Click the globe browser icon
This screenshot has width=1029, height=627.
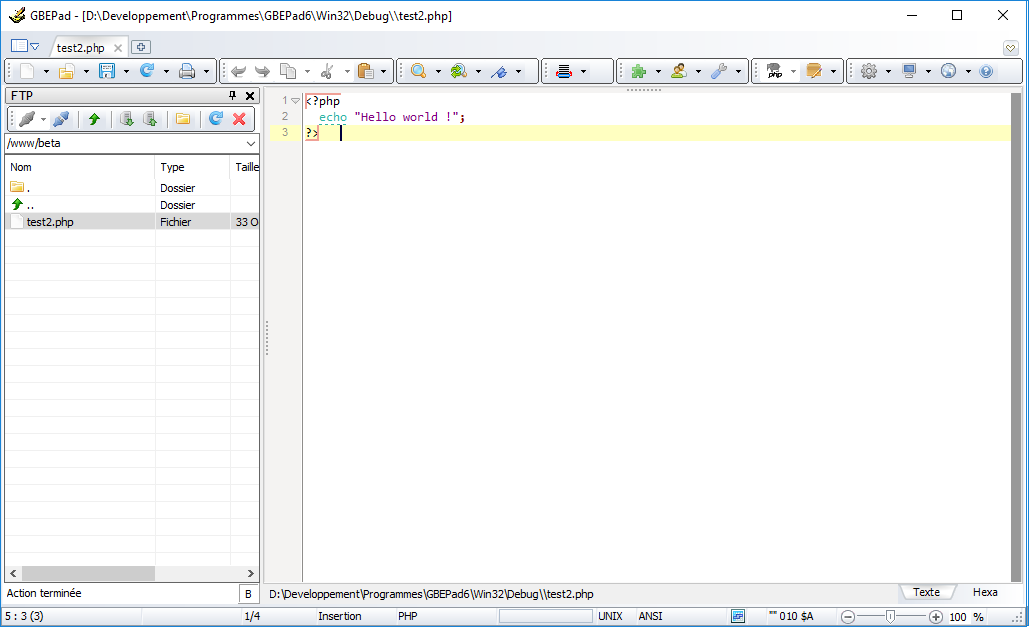coord(948,71)
